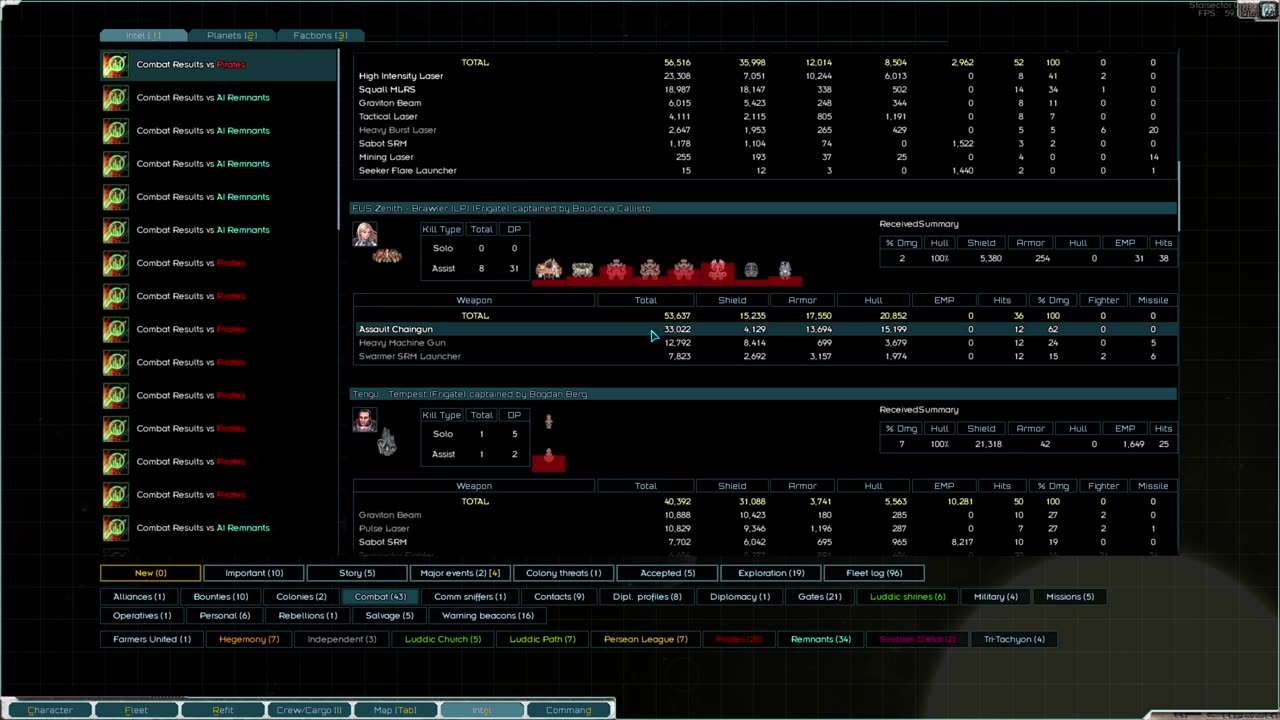Click the Tempest ship sprite beside Bogdan's portrait
The image size is (1280, 720).
click(387, 441)
